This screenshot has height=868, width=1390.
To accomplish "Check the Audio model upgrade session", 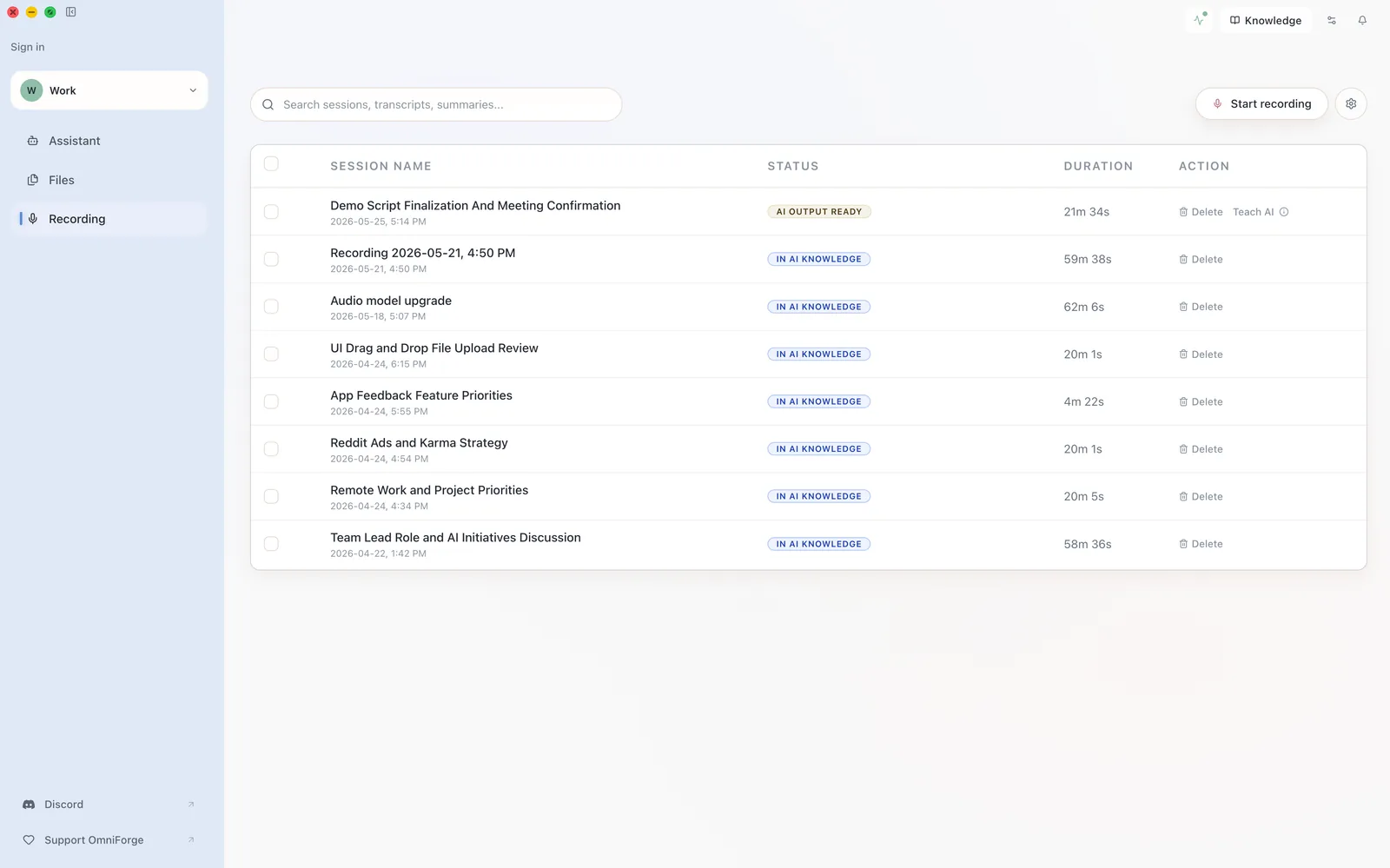I will 271,307.
